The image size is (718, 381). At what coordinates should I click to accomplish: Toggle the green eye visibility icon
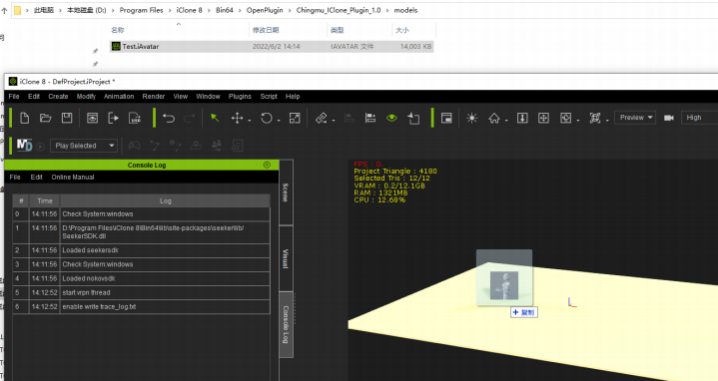click(x=392, y=118)
